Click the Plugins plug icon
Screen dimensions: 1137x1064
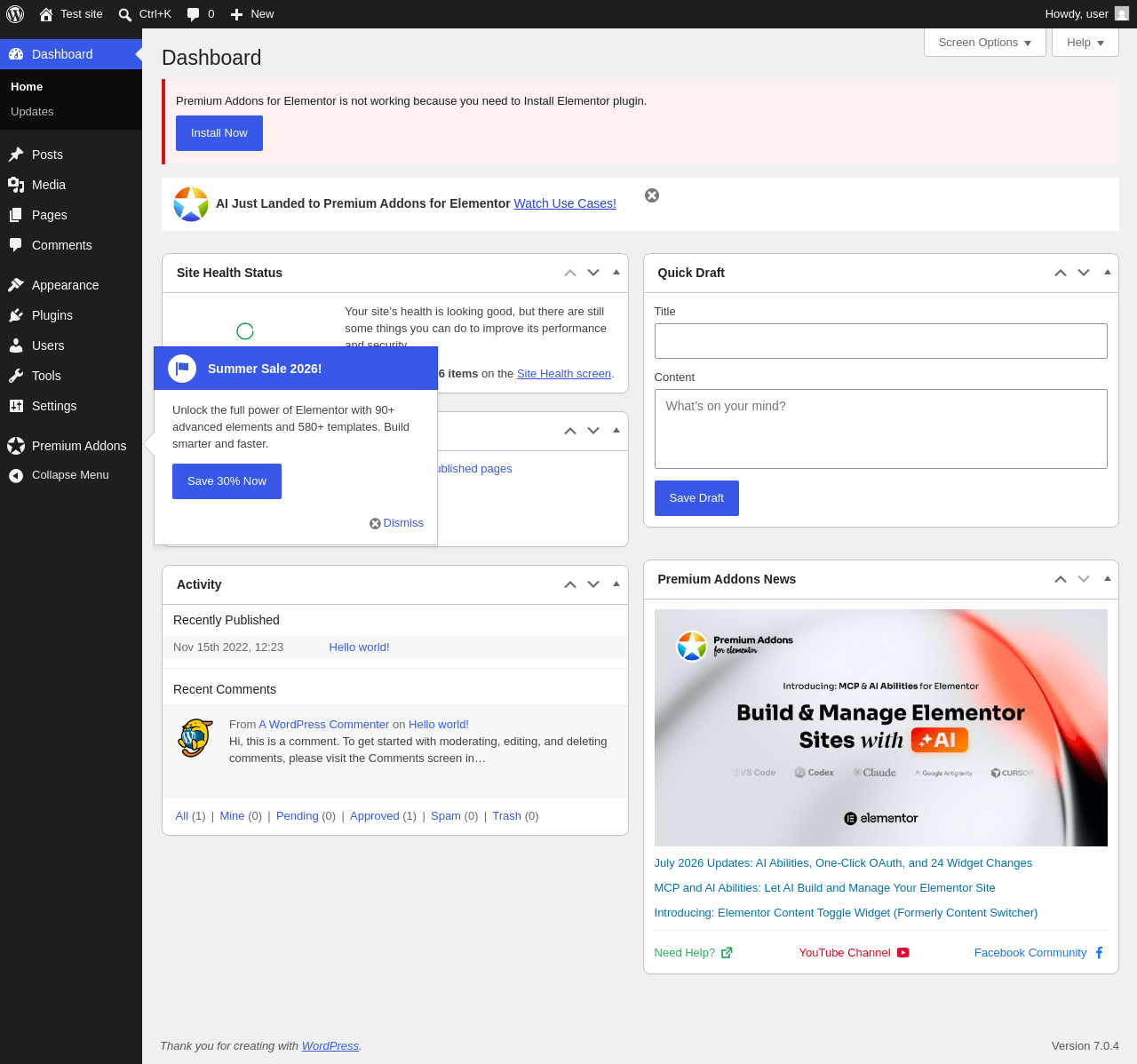16,315
